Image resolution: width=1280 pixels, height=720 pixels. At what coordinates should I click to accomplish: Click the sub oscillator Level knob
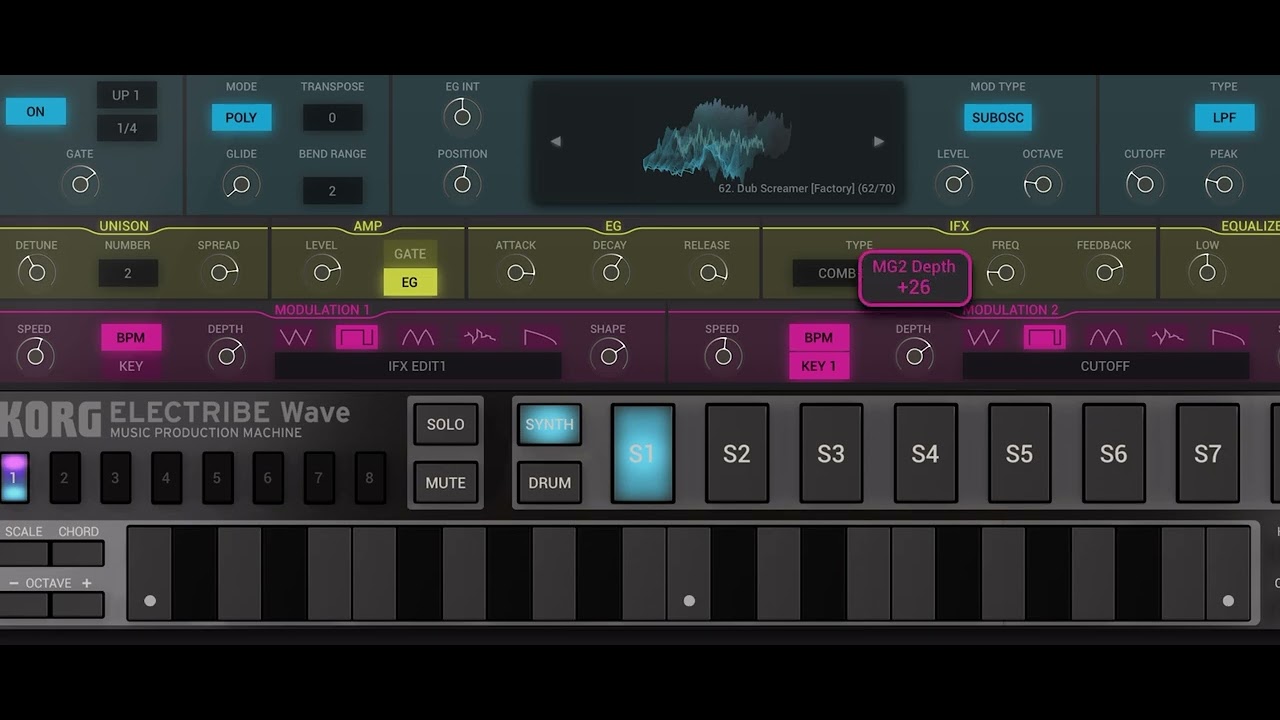pyautogui.click(x=953, y=183)
